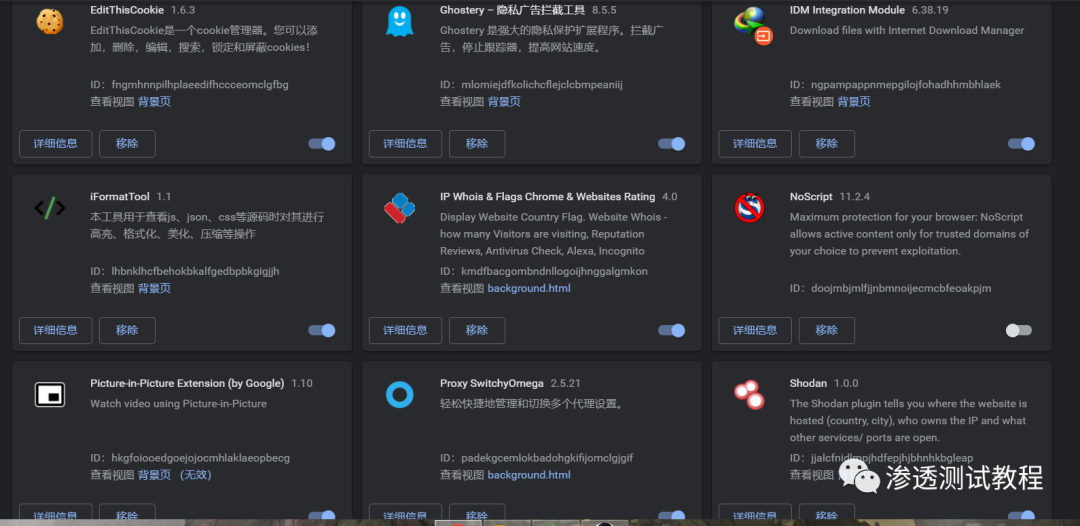Click the Picture-in-Picture Extension icon
The width and height of the screenshot is (1080, 526).
click(x=50, y=394)
